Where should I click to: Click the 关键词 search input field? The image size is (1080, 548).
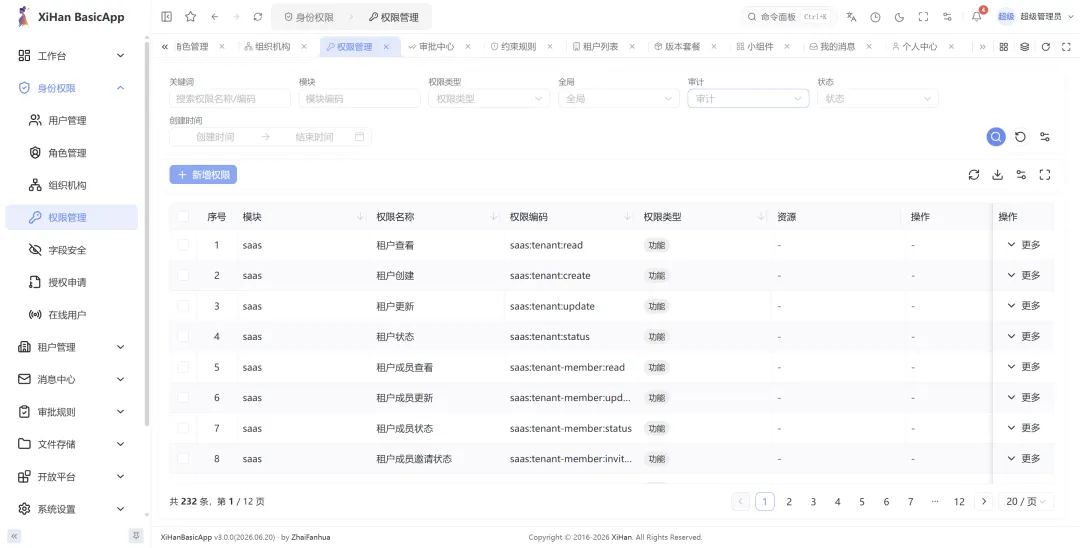[x=230, y=98]
